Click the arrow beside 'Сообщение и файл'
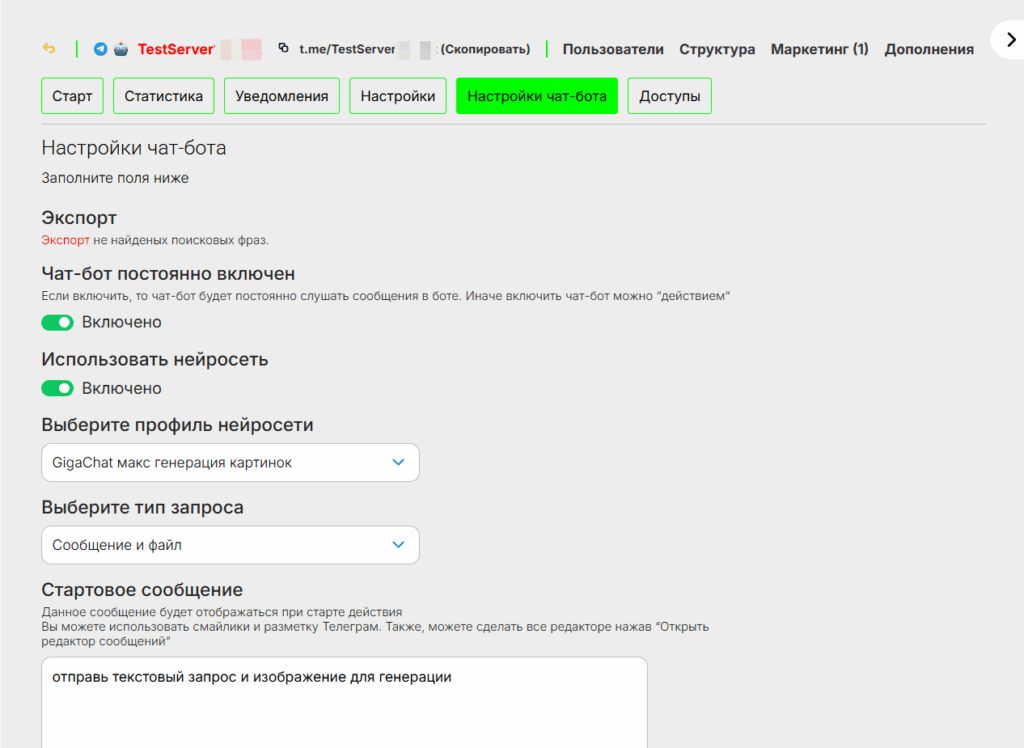The width and height of the screenshot is (1024, 748). (x=398, y=545)
